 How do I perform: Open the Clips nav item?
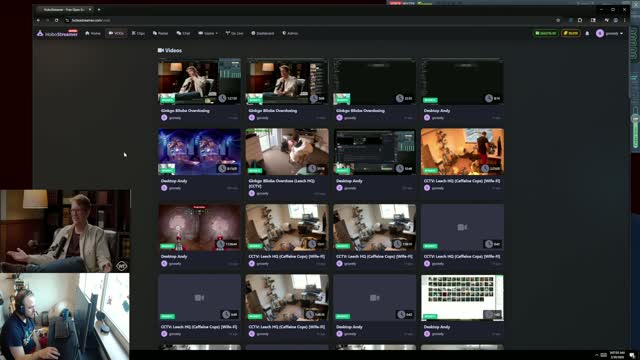click(138, 33)
